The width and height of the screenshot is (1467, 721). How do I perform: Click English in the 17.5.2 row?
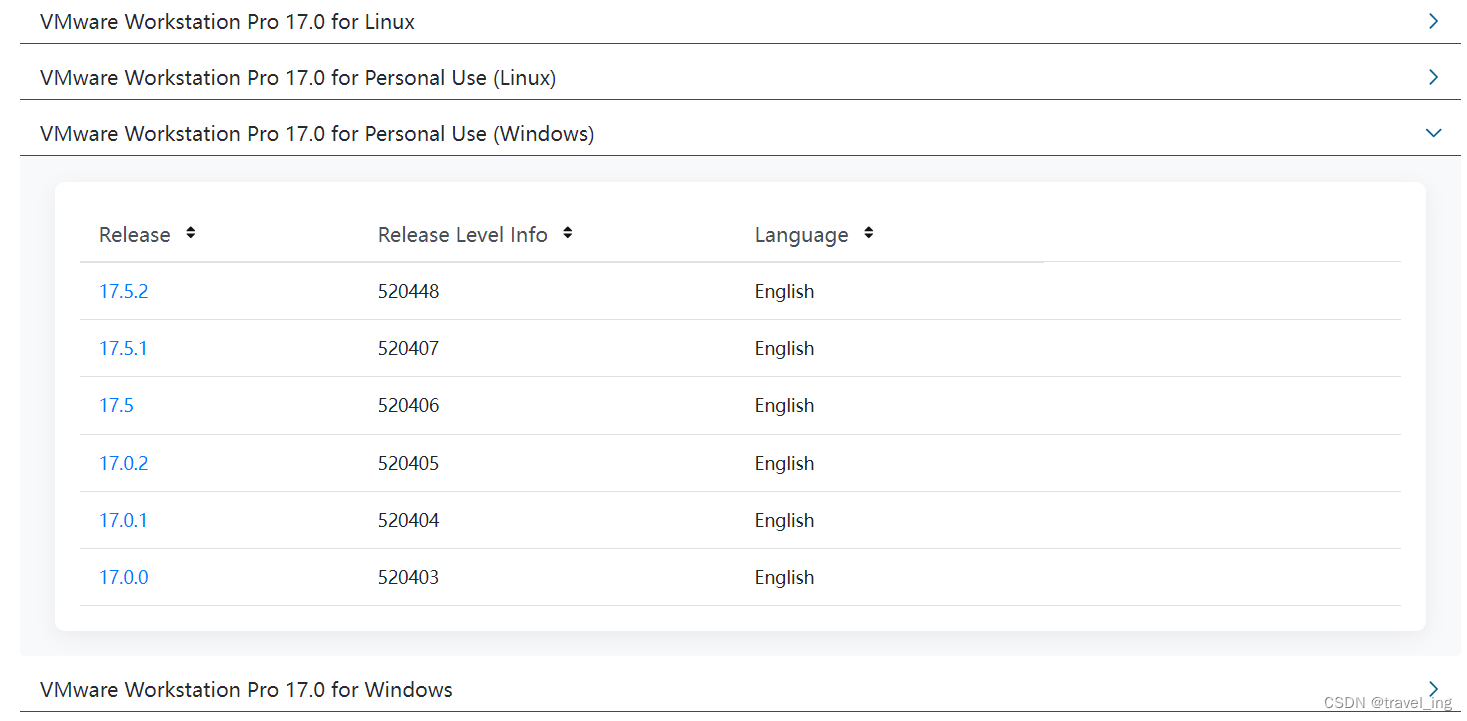point(784,291)
